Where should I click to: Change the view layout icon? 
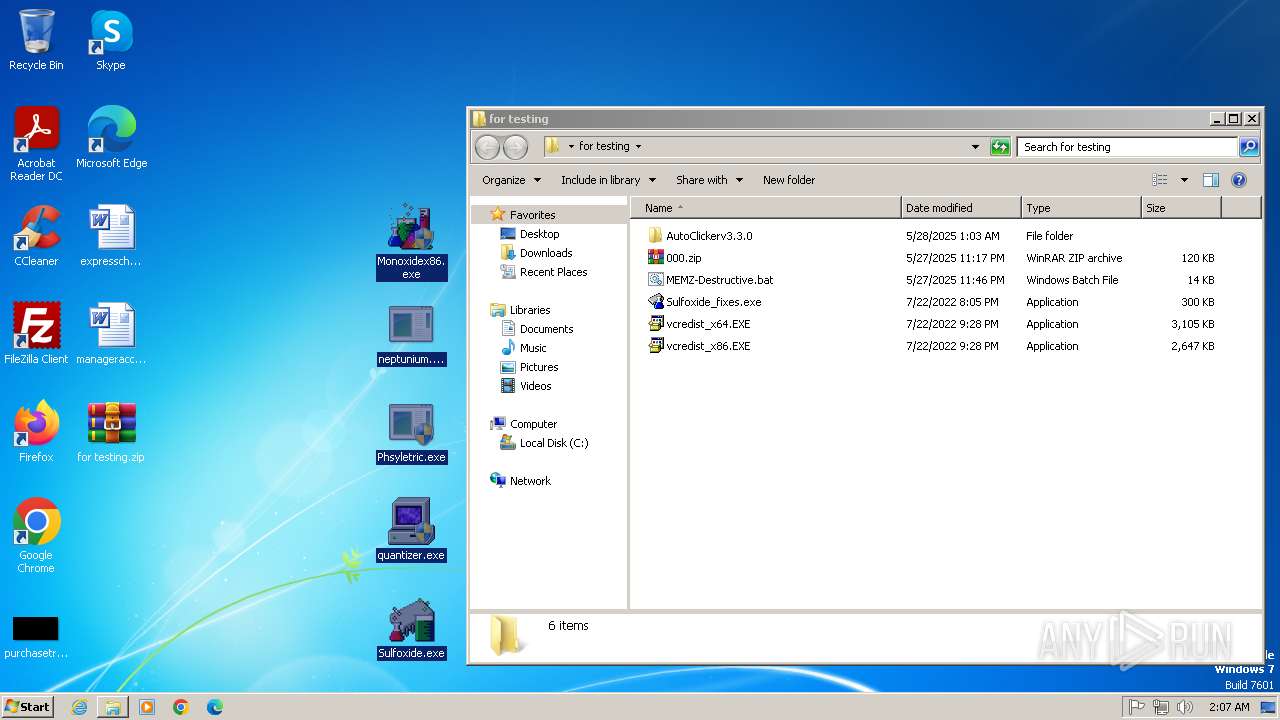point(1160,180)
